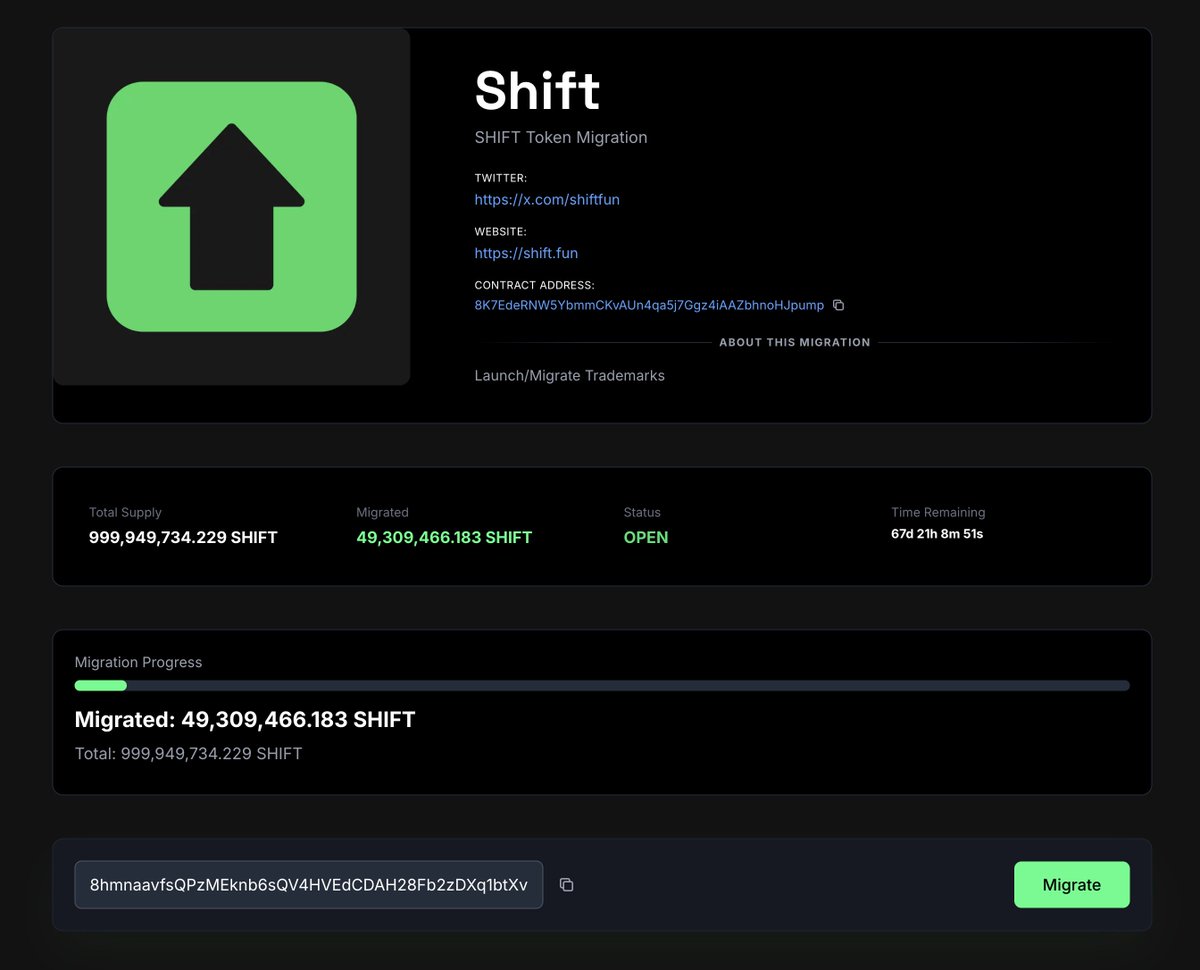Click 'Total: 999,949,734.229 SHIFT' text
Screen dimensions: 1200x970
click(188, 753)
